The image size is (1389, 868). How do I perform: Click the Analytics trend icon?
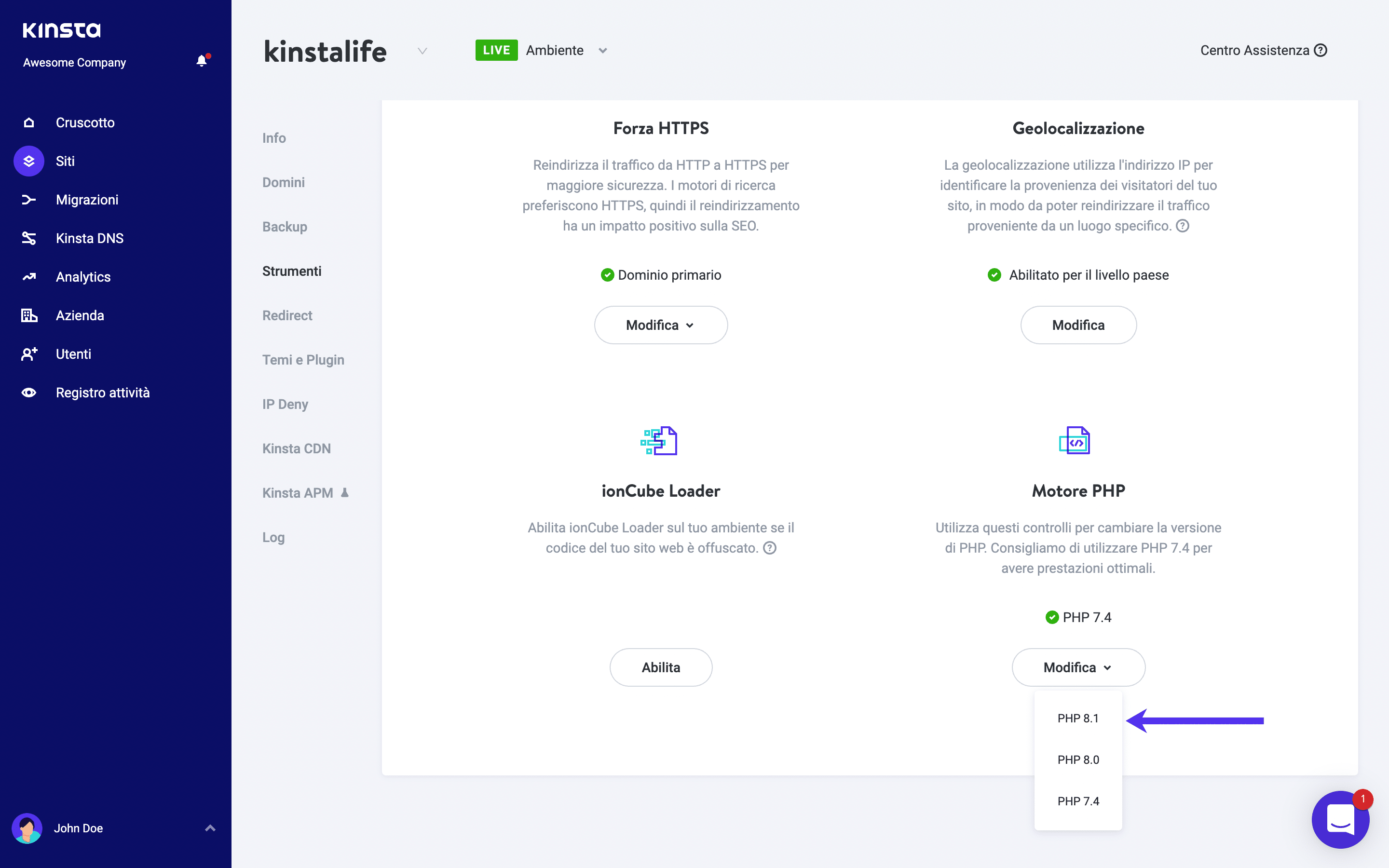pyautogui.click(x=29, y=277)
